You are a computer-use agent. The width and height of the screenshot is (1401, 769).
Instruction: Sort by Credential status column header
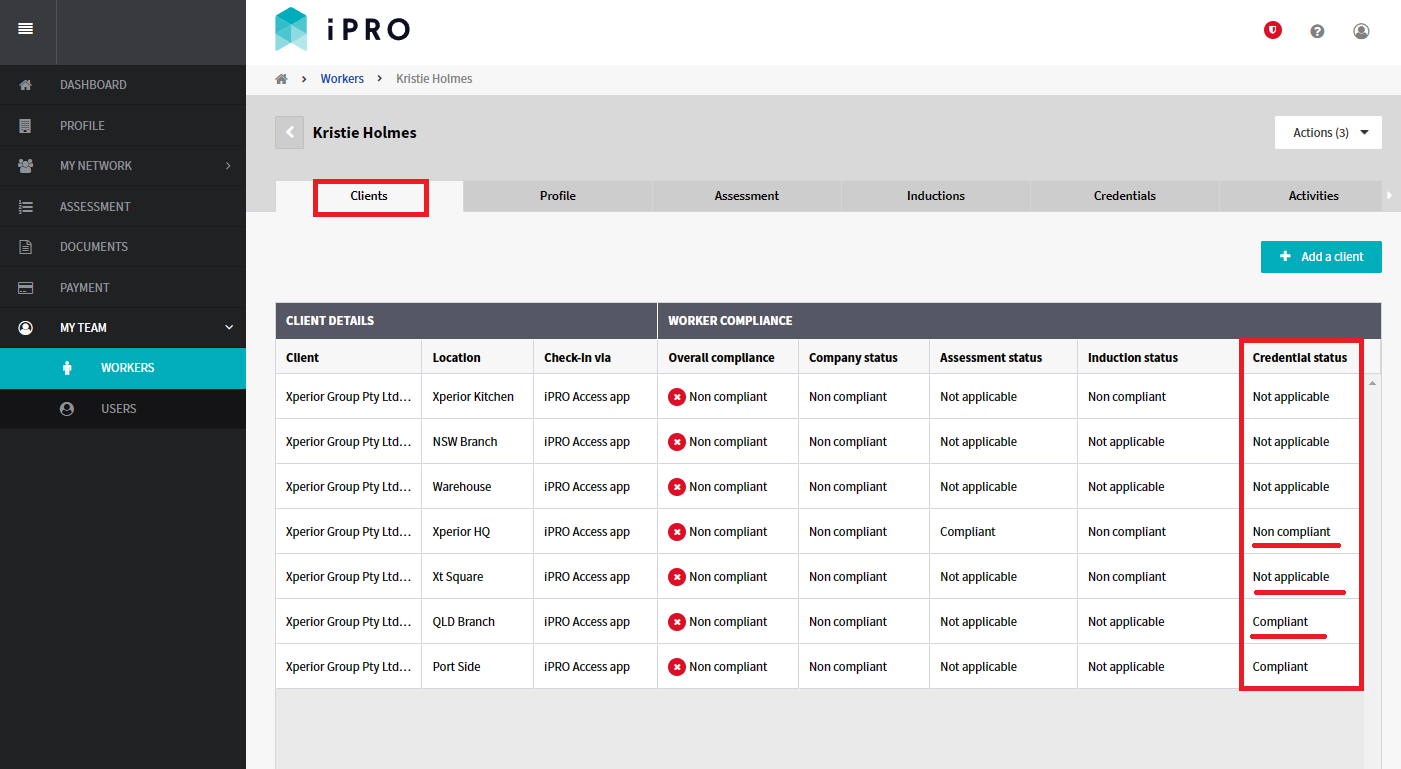[1300, 357]
